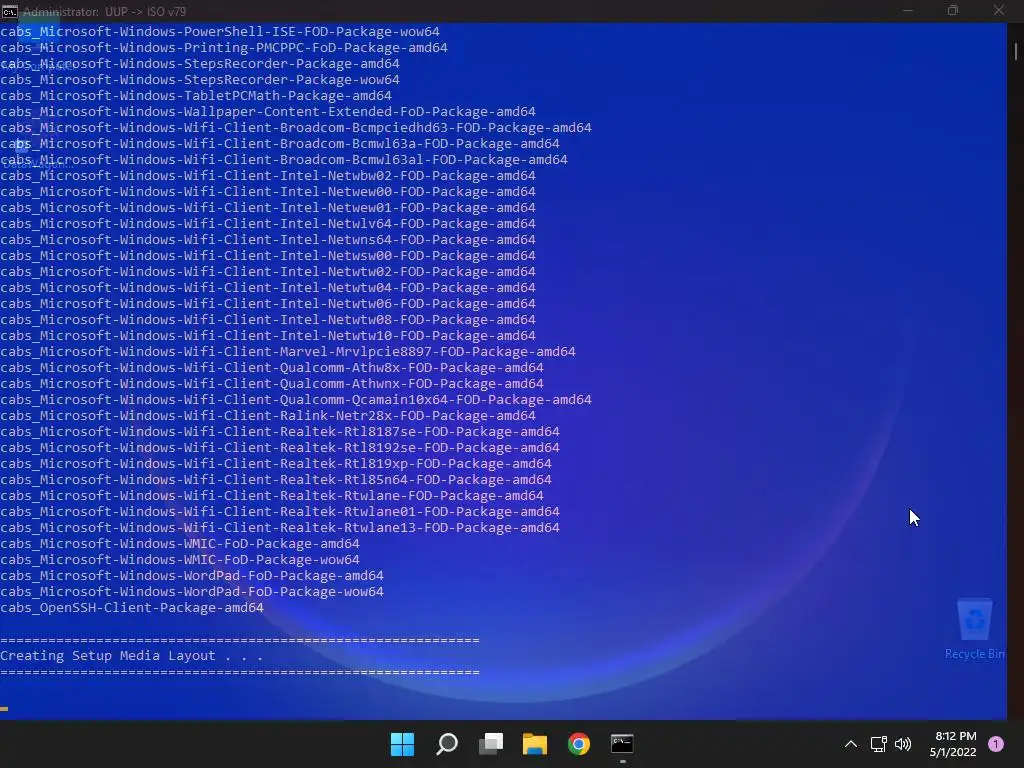Click the Qualcomm-Athwnx package line
The height and width of the screenshot is (768, 1024).
tap(272, 384)
